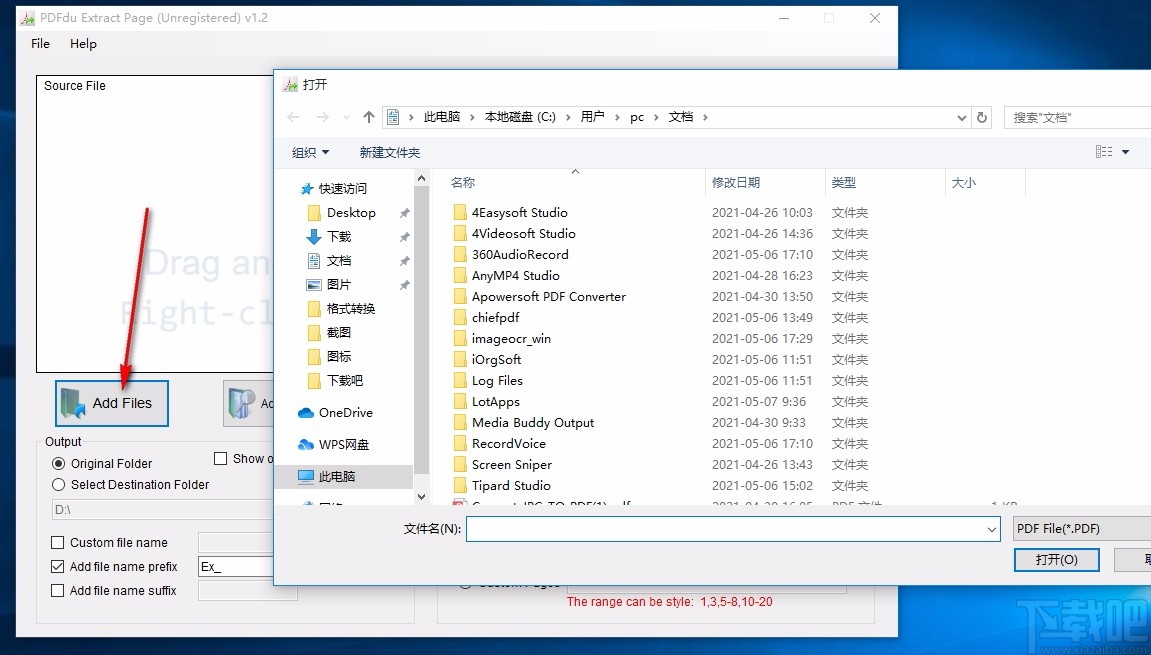Select the Original Folder radio button
Screen dimensions: 1151x655
[59, 463]
